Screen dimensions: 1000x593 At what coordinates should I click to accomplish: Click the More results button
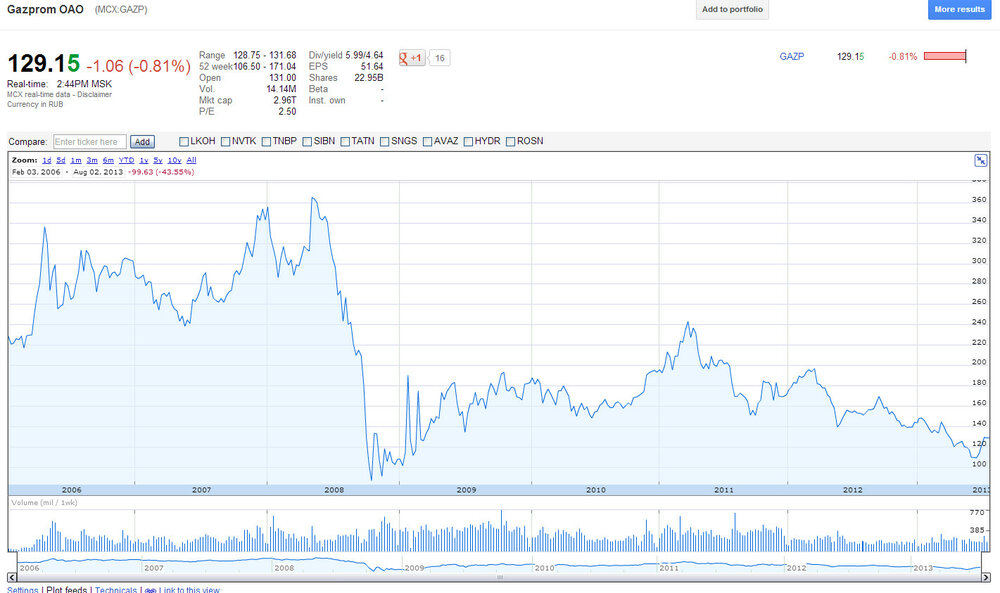click(959, 10)
